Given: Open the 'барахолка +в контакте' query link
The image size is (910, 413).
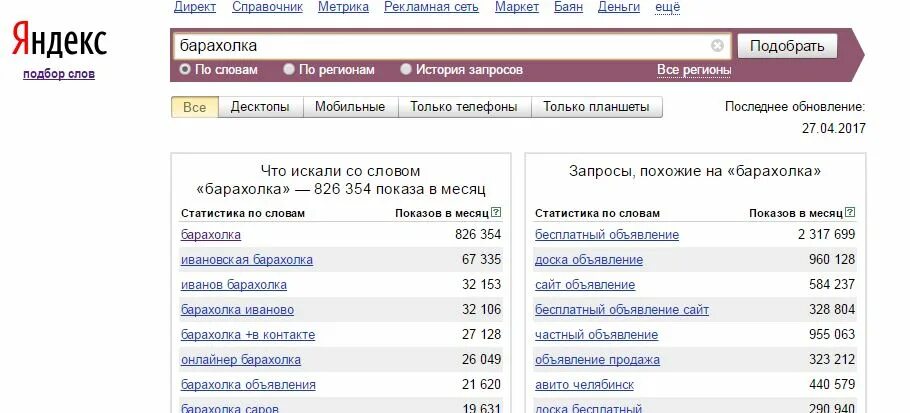Looking at the screenshot, I should click(248, 335).
